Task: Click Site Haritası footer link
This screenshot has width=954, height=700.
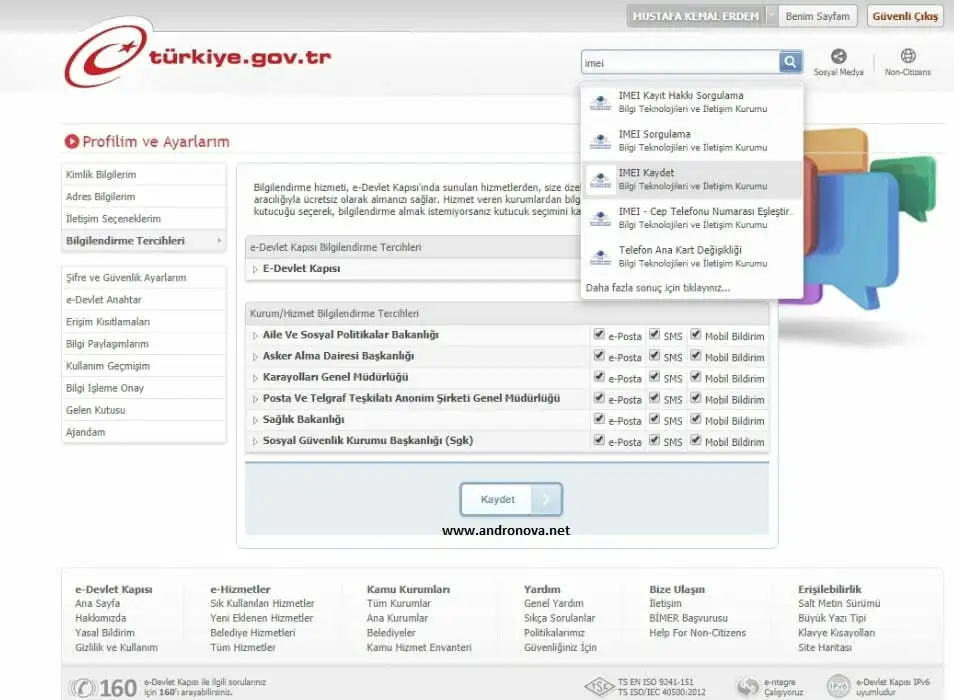Action: pos(824,648)
